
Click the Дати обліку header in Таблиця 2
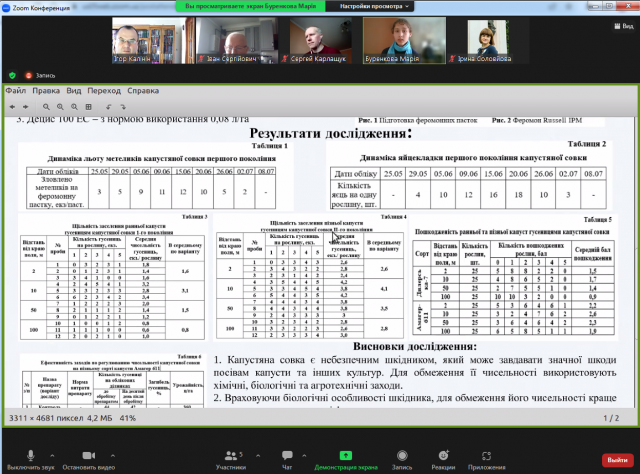pos(356,174)
